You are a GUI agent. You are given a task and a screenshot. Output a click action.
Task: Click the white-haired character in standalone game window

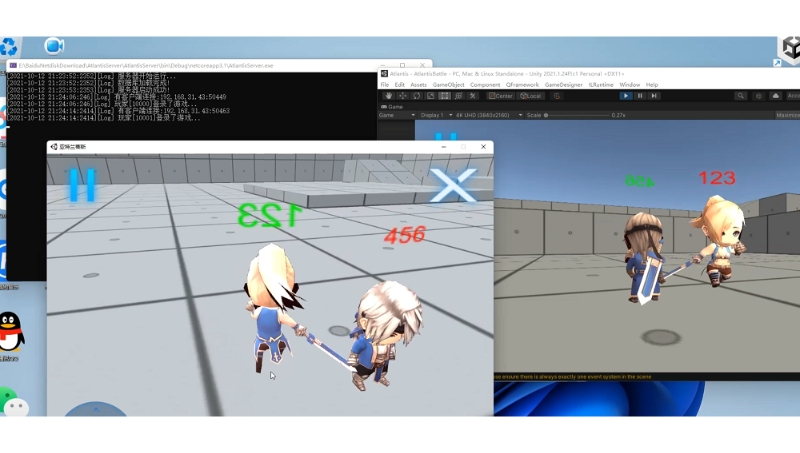coord(385,334)
